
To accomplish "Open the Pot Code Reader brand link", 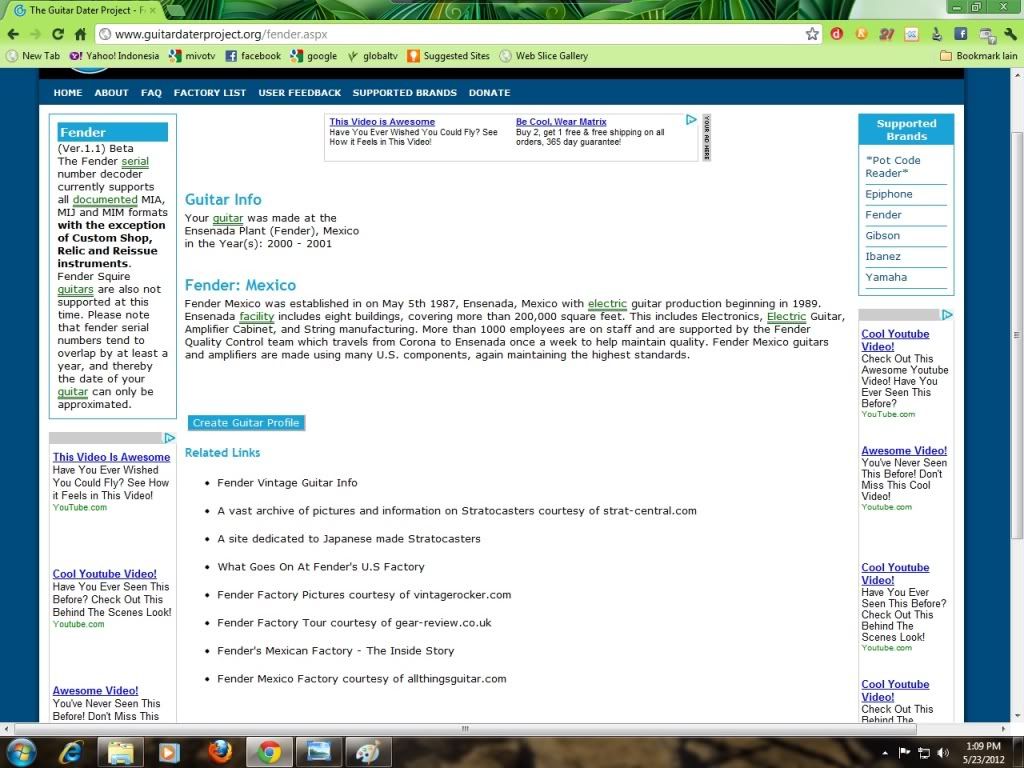I will coord(893,167).
